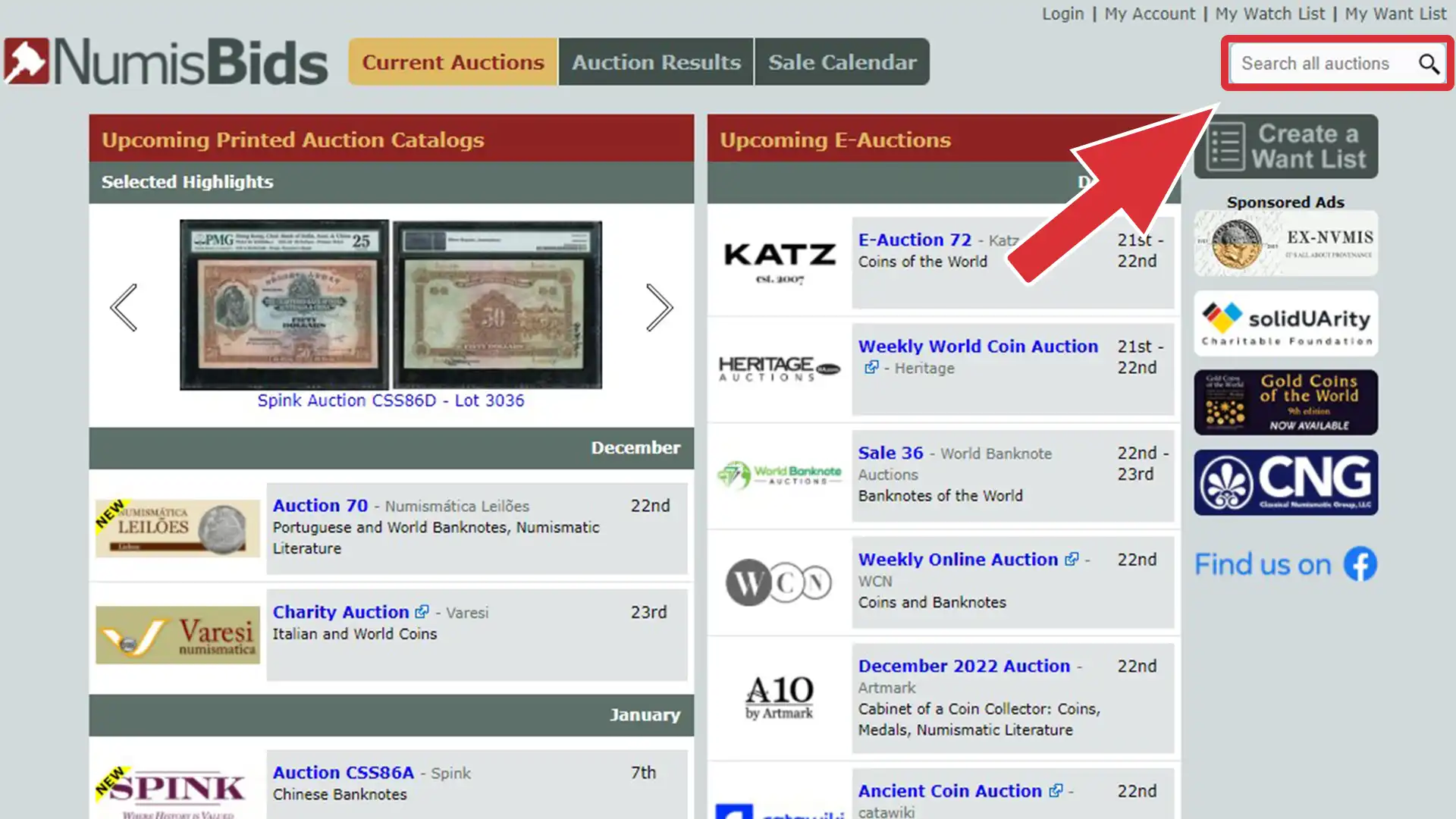Click the NumisBids logo
This screenshot has height=819, width=1456.
pos(166,61)
